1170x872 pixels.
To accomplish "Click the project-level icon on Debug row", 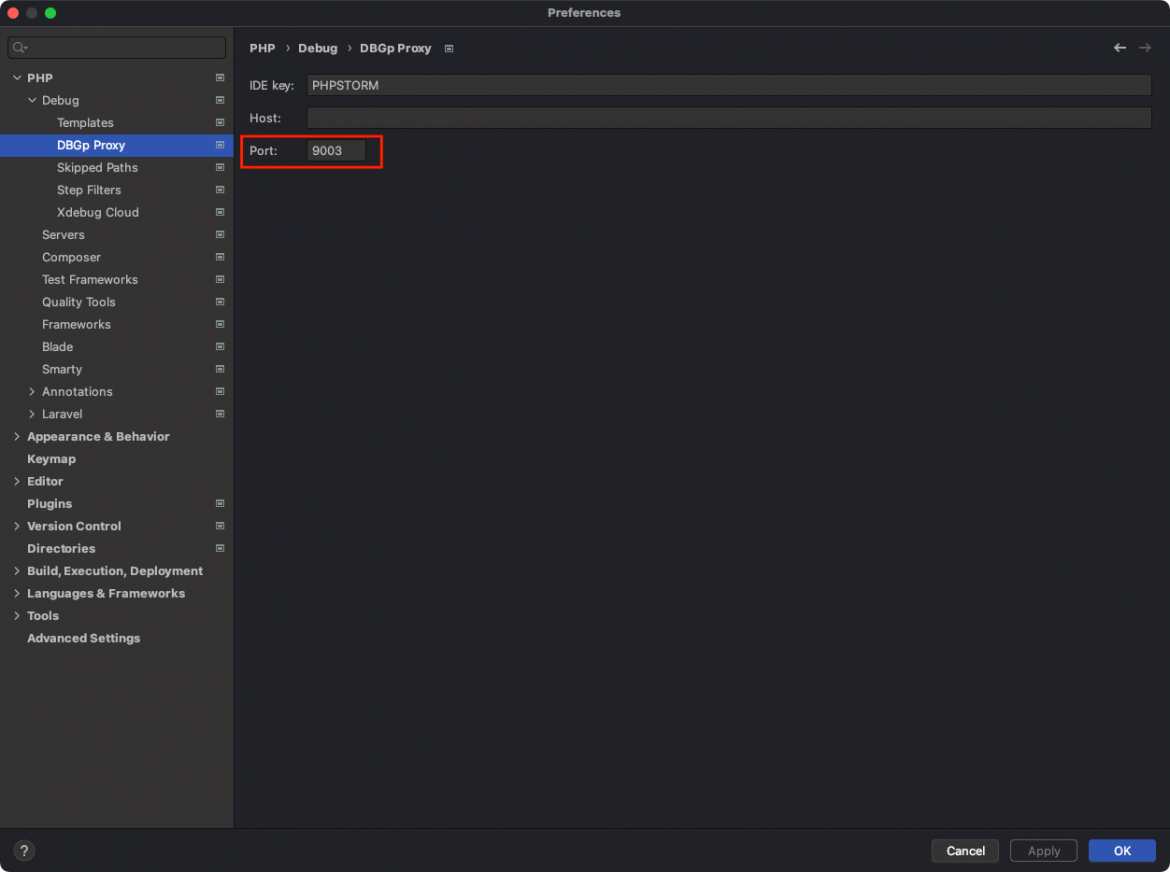I will 220,100.
